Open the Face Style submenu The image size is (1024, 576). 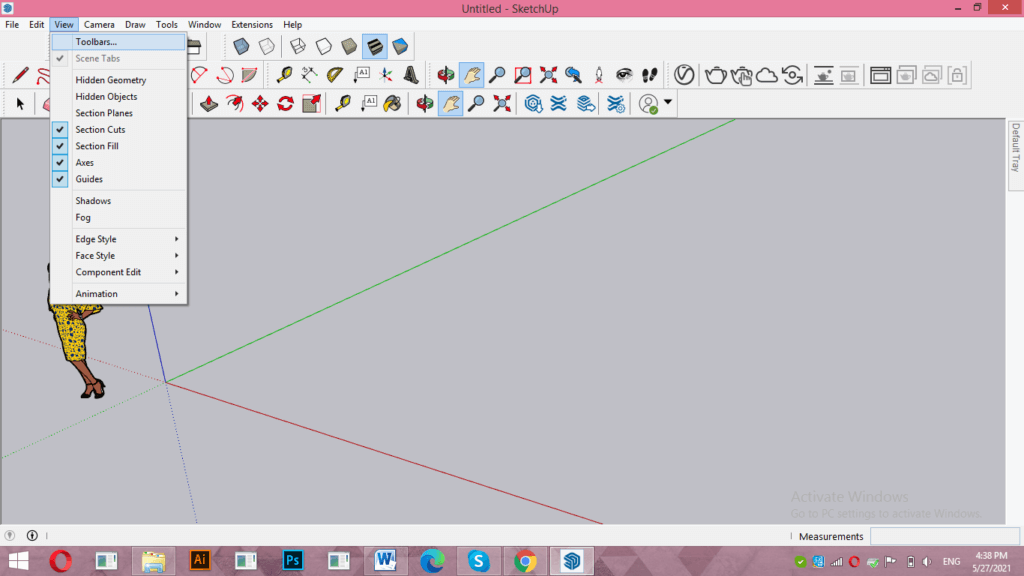pos(97,255)
